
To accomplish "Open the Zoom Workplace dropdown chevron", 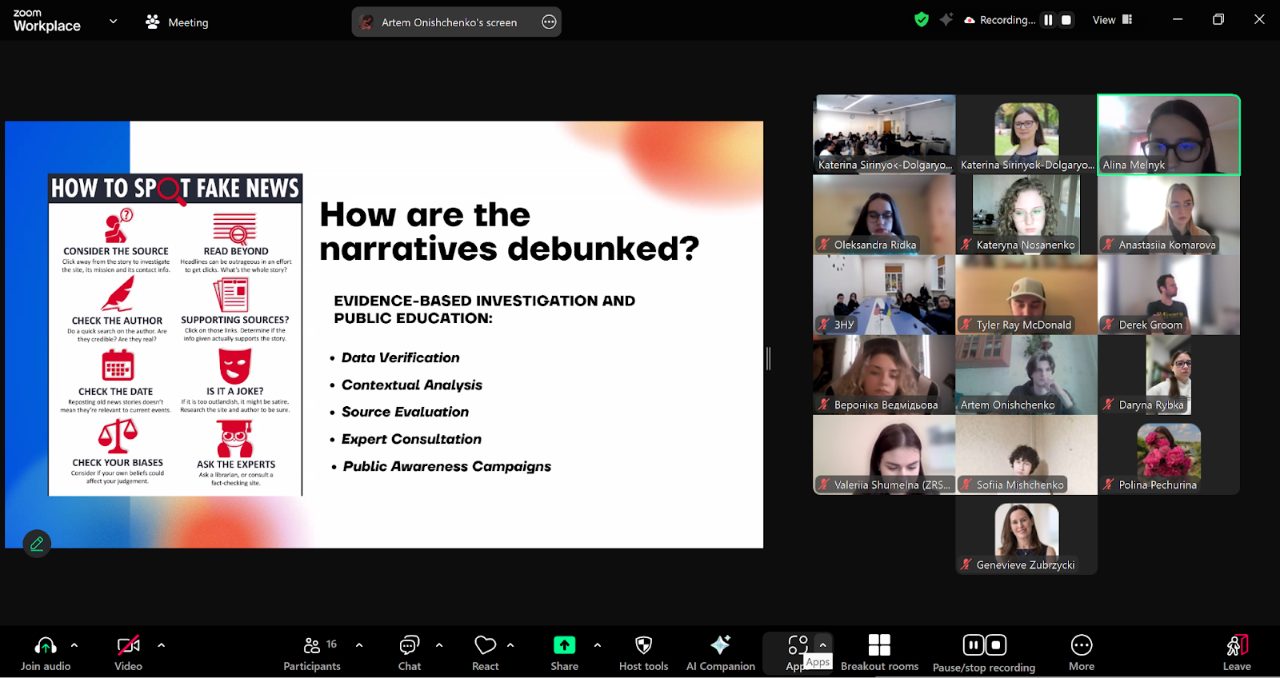I will click(113, 21).
